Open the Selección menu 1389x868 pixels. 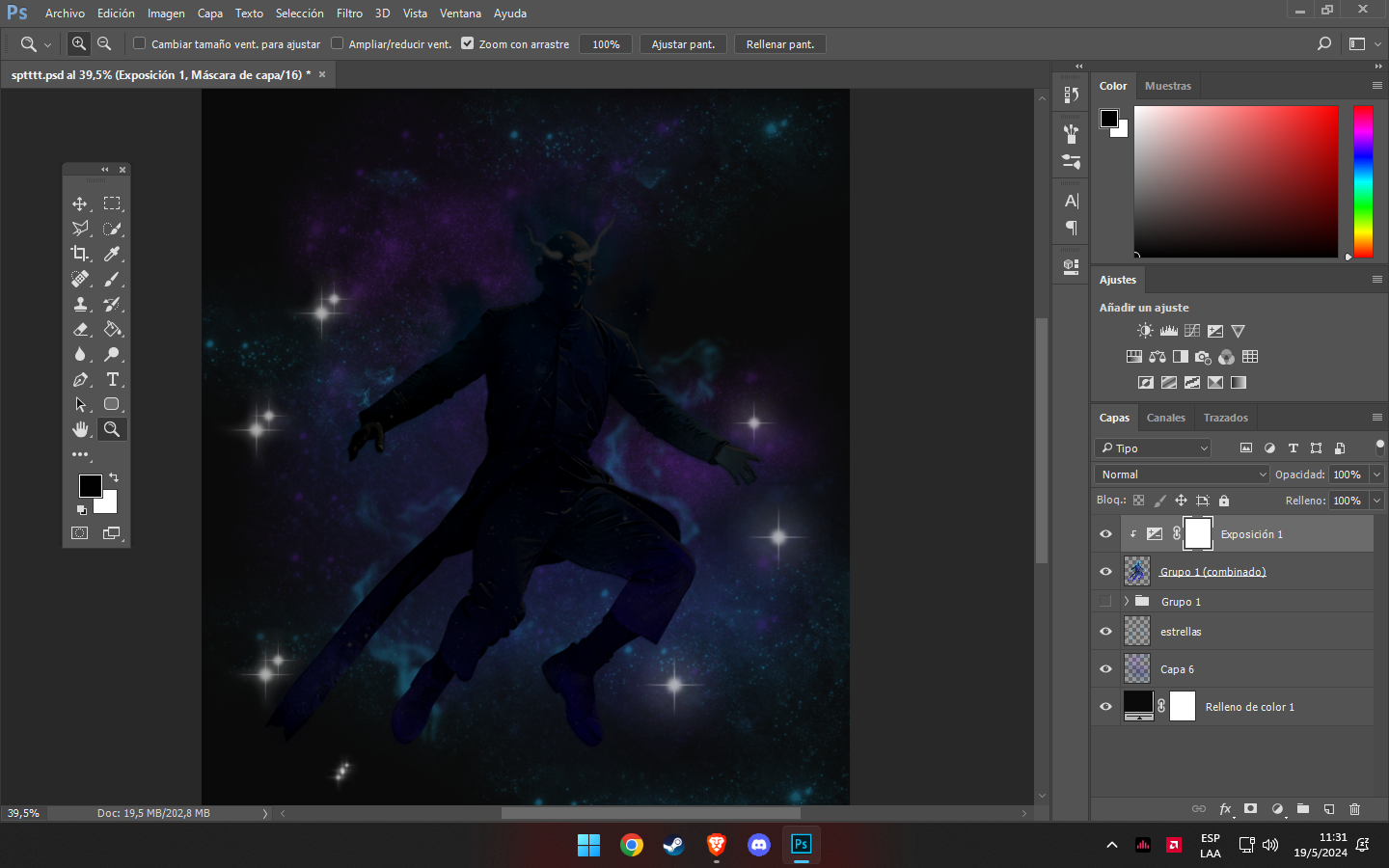(300, 14)
